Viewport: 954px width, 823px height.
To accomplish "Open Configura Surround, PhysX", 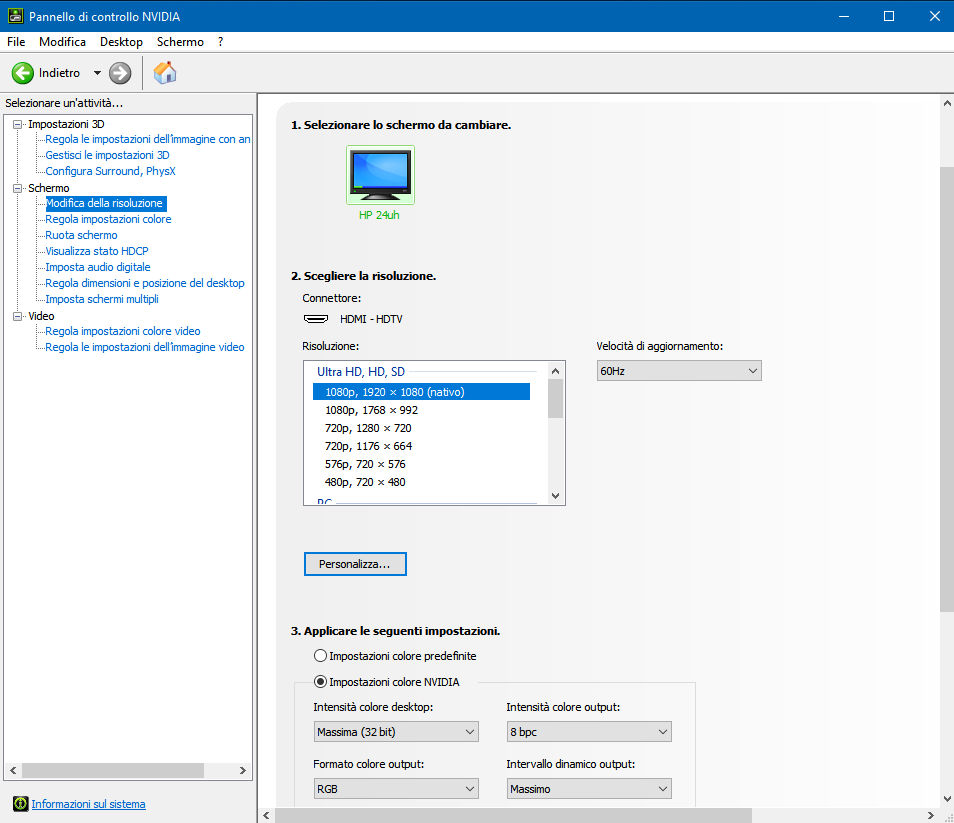I will [x=110, y=171].
